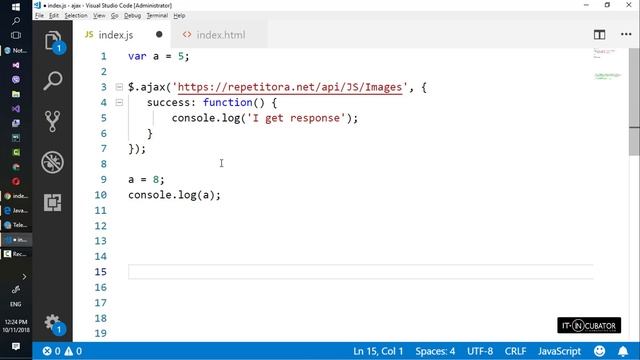Screen dimensions: 640x360
Task: Open the Debug menu
Action: pos(132,16)
